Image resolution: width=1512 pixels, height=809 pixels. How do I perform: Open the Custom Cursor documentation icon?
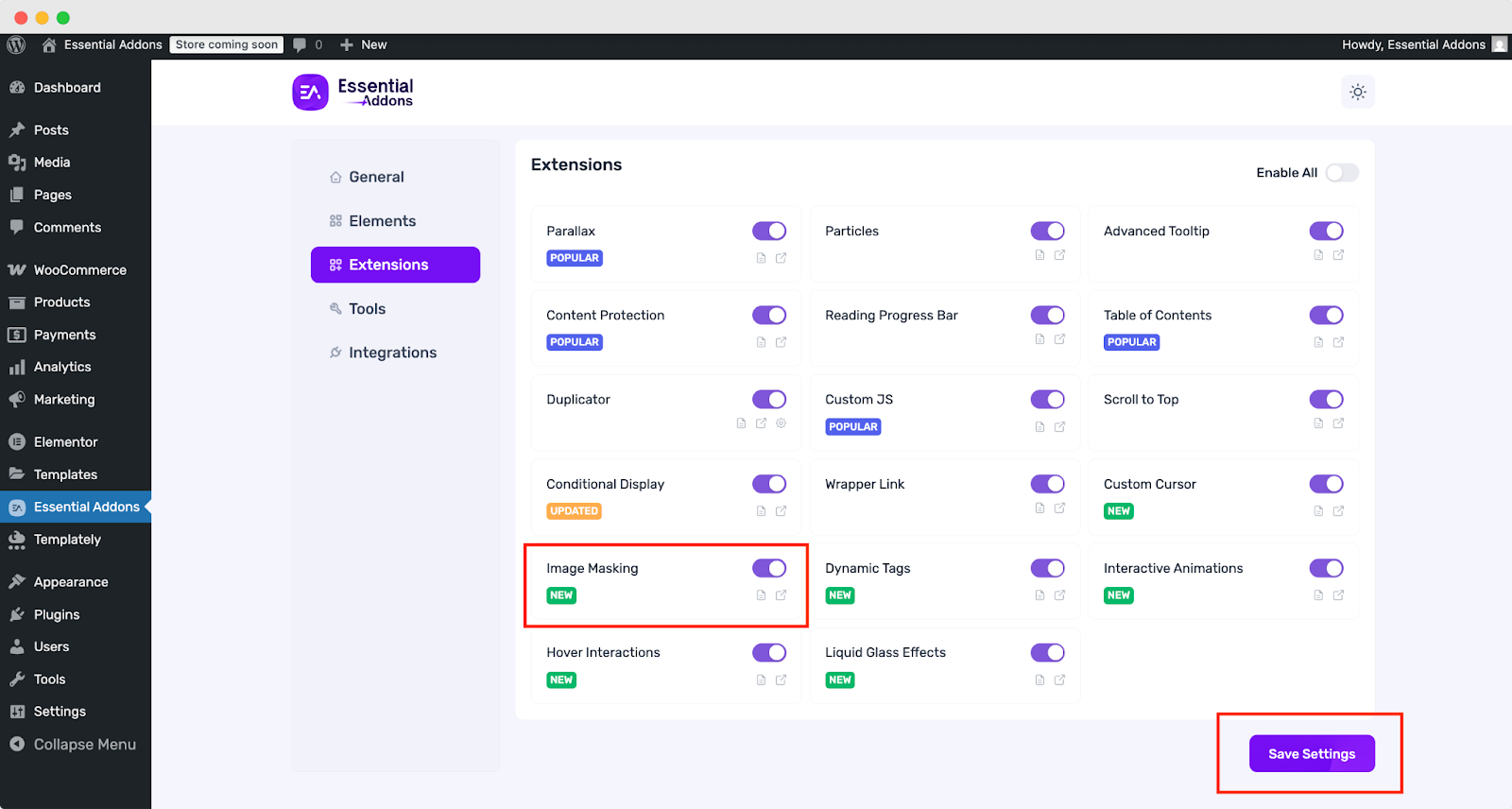tap(1318, 511)
